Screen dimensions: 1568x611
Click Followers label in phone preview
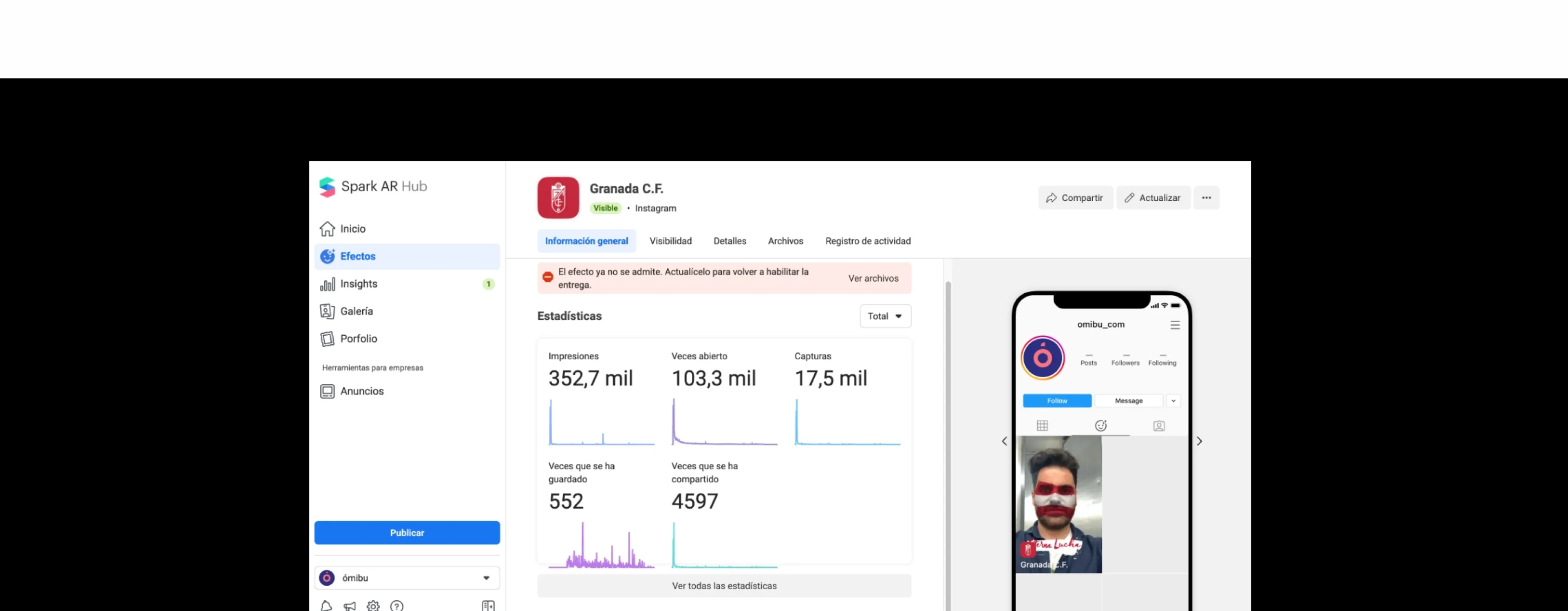coord(1125,363)
